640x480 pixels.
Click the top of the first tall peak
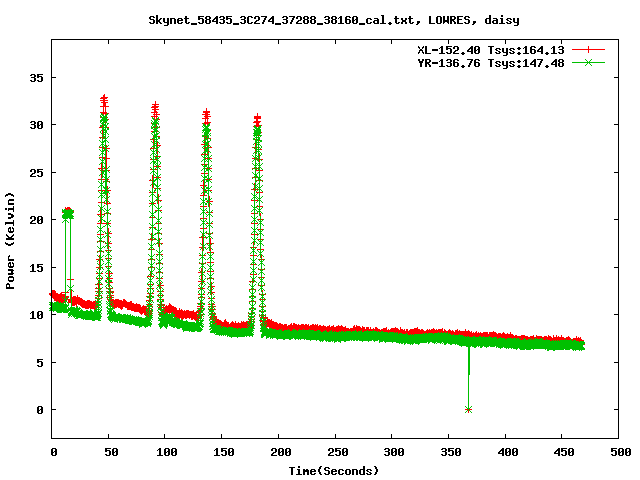pyautogui.click(x=104, y=98)
